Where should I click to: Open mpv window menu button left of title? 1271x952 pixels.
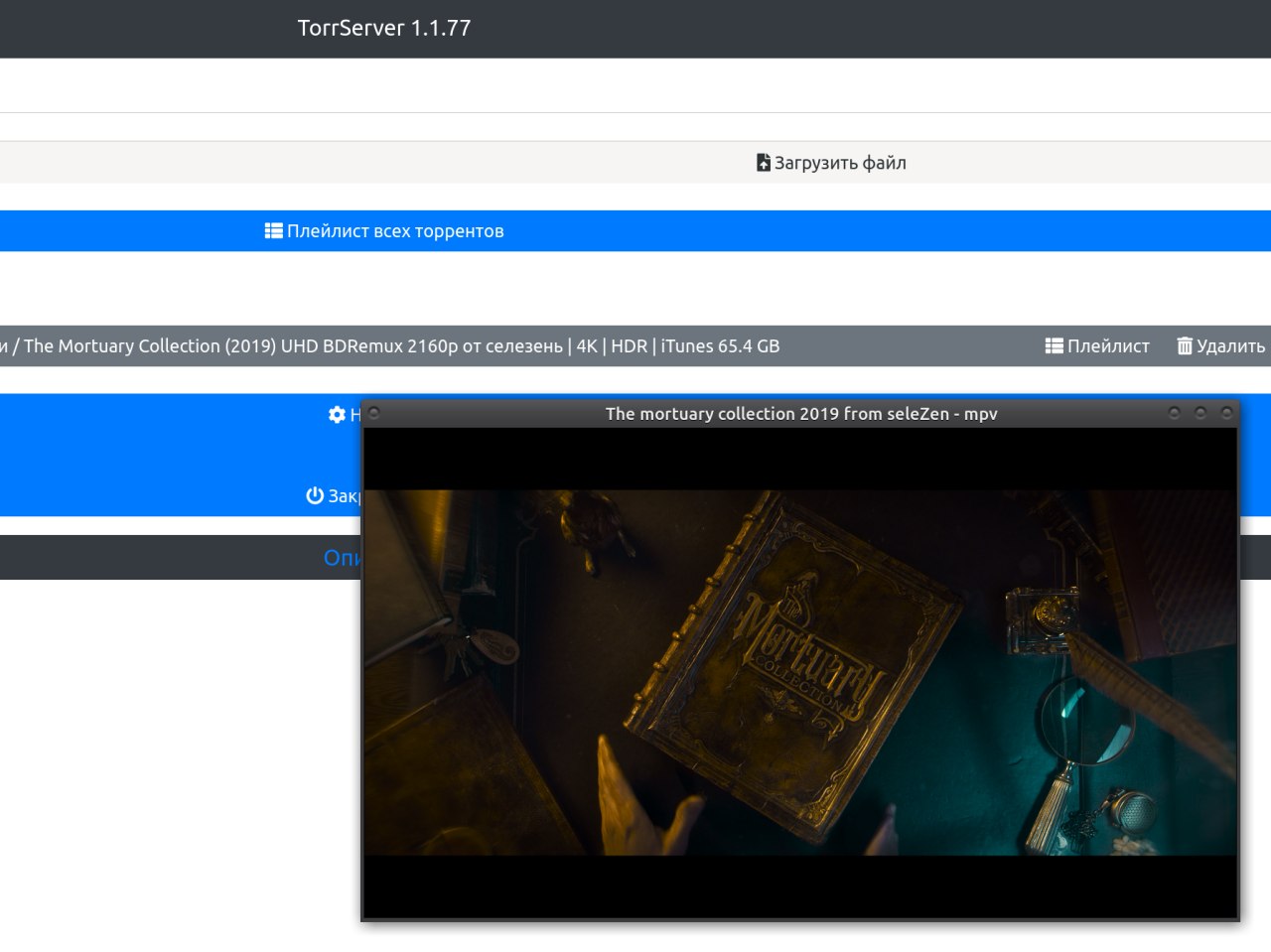click(x=374, y=413)
